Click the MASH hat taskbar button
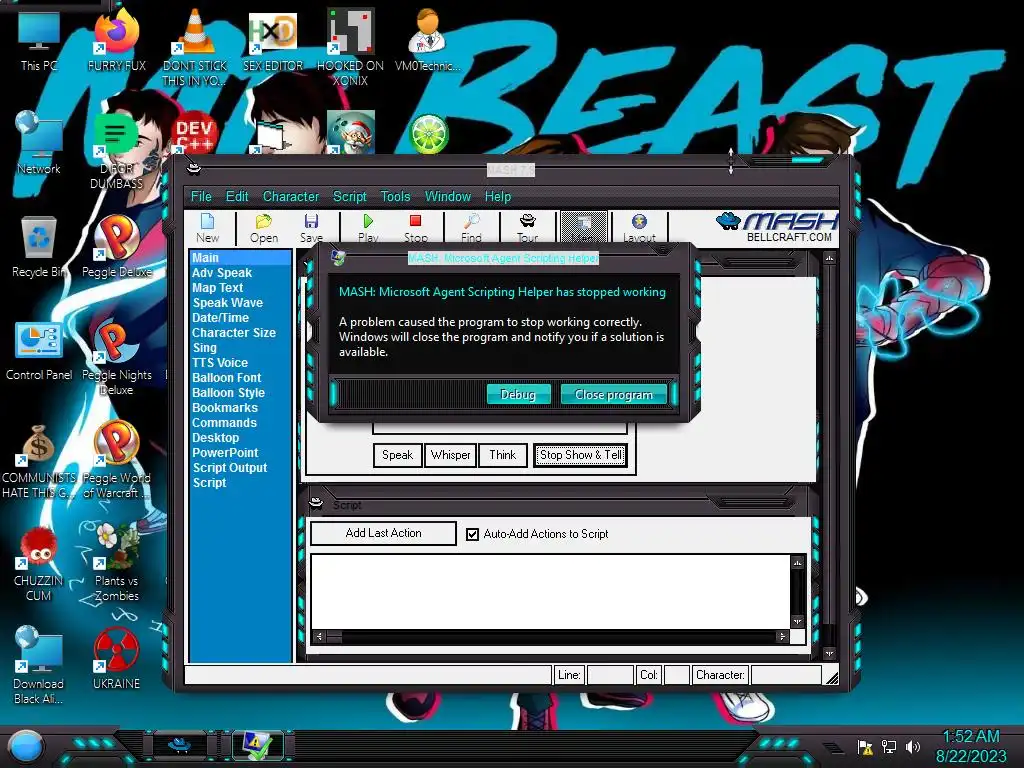 tap(179, 745)
